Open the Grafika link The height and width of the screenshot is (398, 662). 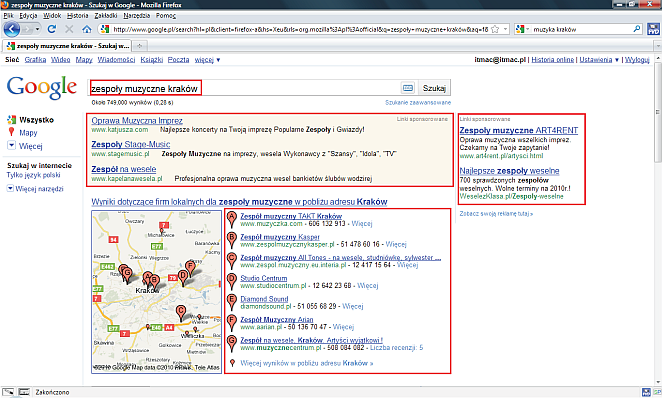coord(35,60)
